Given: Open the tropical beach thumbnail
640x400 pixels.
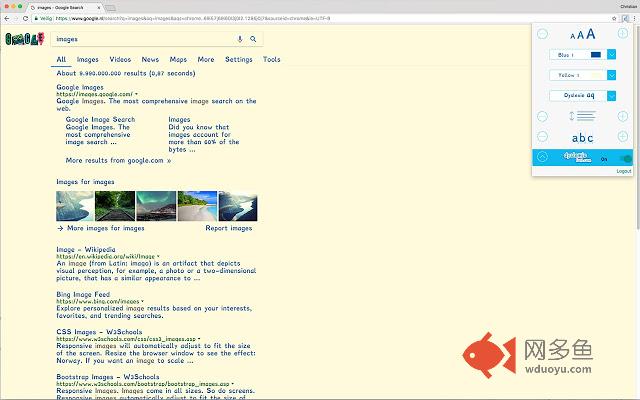Looking at the screenshot, I should click(197, 206).
